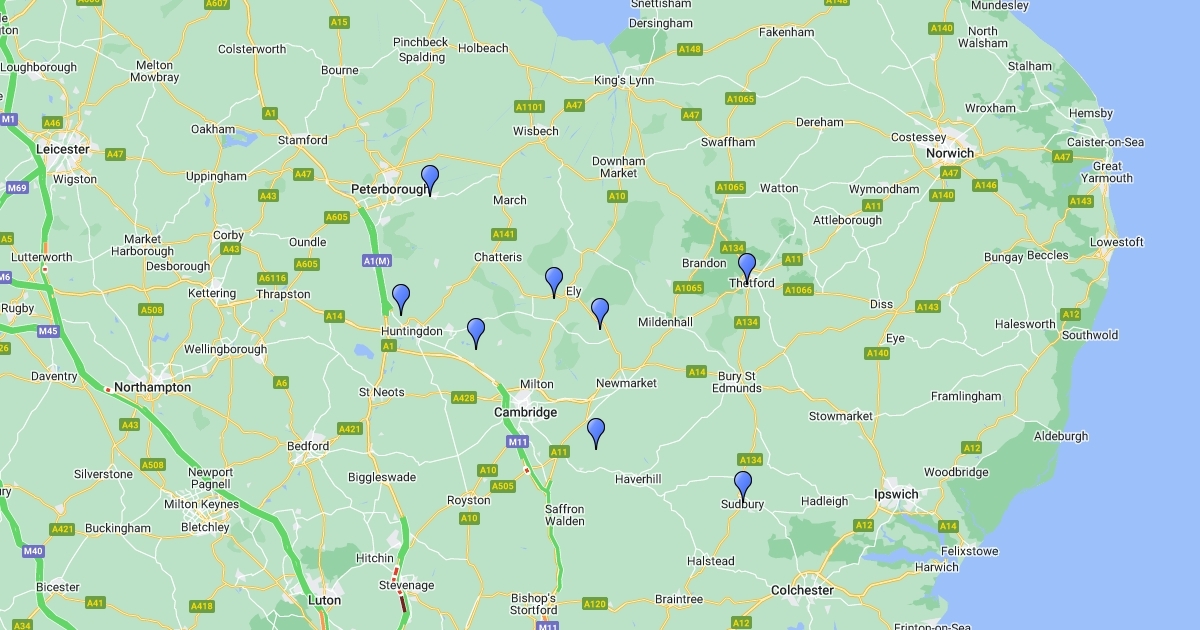Click the M11 motorway shield near Cambridge
1200x630 pixels.
pyautogui.click(x=517, y=441)
